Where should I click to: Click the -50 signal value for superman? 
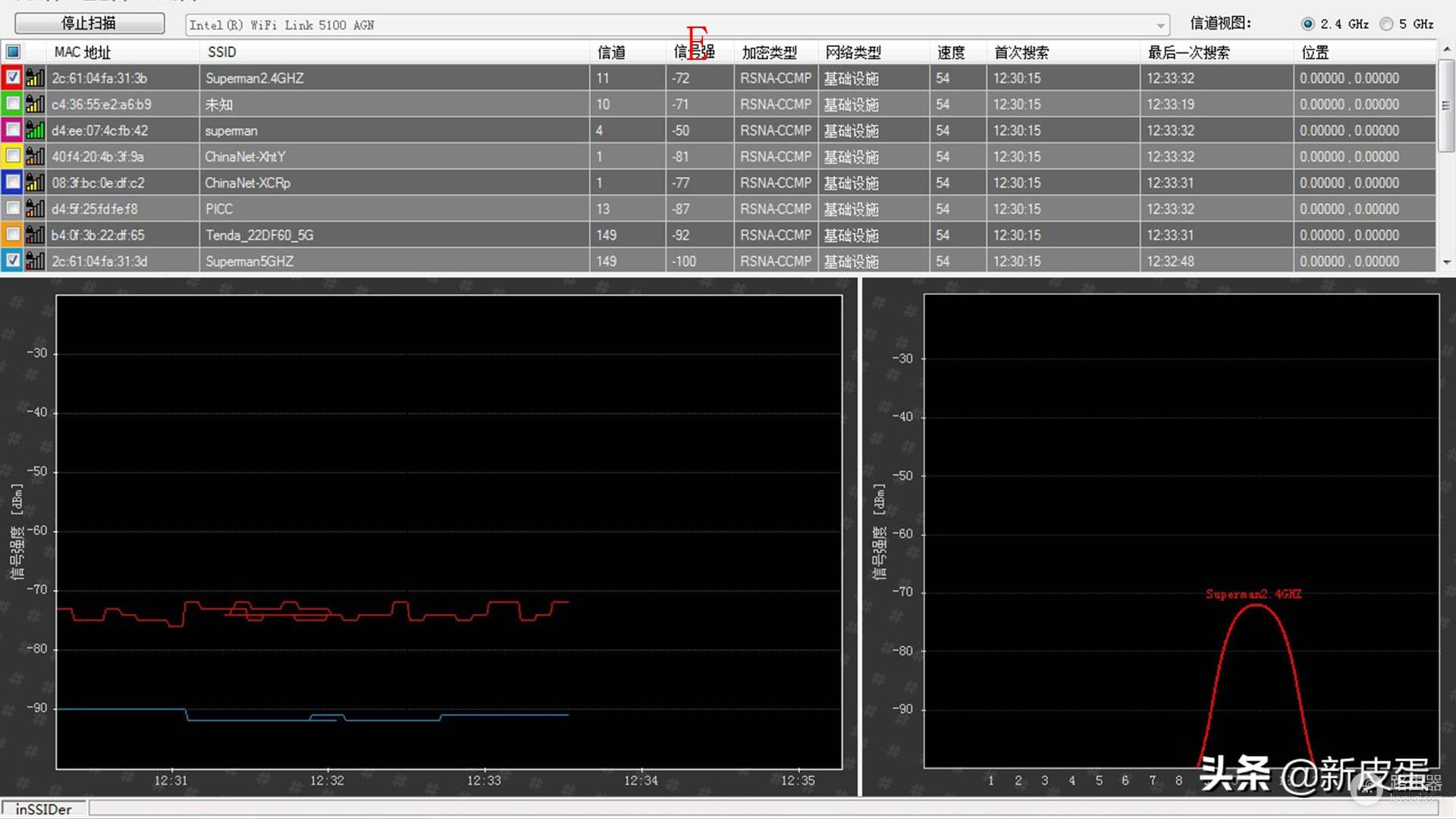click(x=680, y=130)
